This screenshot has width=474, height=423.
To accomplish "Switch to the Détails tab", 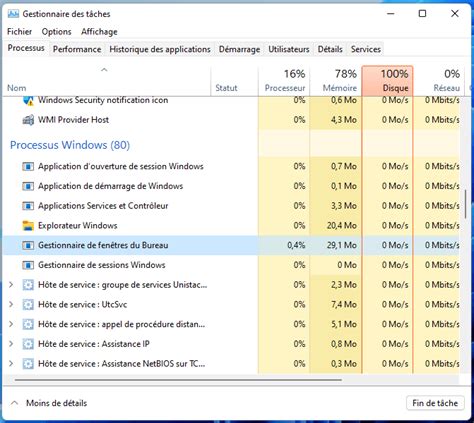I will pyautogui.click(x=330, y=49).
